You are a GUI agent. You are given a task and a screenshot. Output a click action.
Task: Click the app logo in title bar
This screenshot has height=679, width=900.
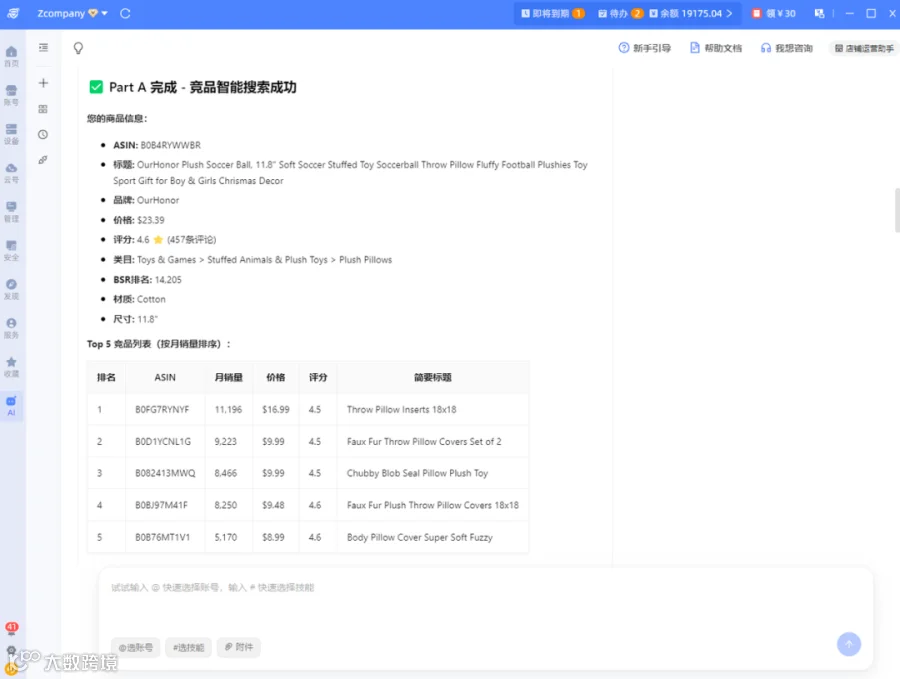[13, 13]
